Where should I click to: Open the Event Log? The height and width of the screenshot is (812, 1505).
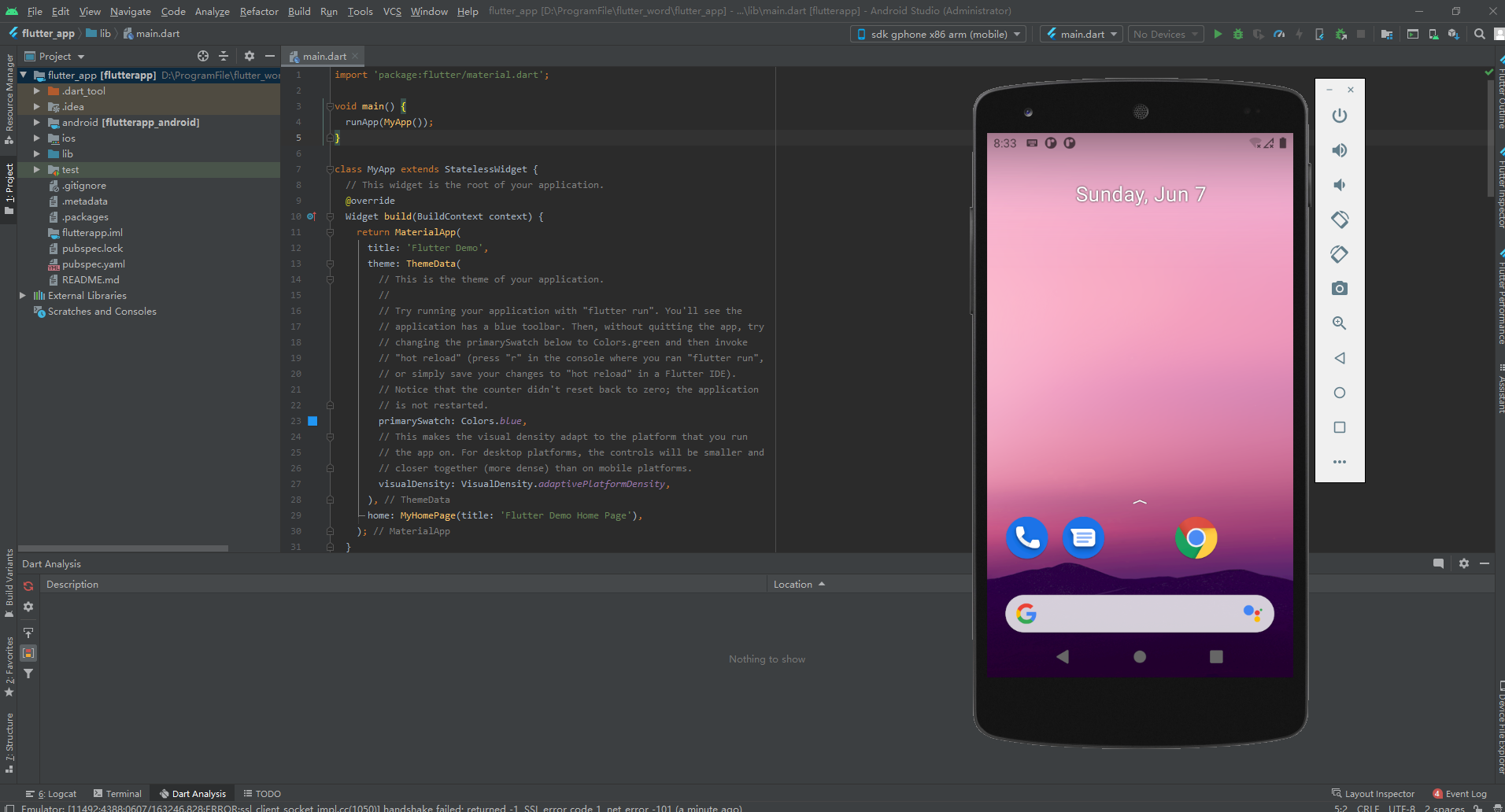(x=1460, y=793)
